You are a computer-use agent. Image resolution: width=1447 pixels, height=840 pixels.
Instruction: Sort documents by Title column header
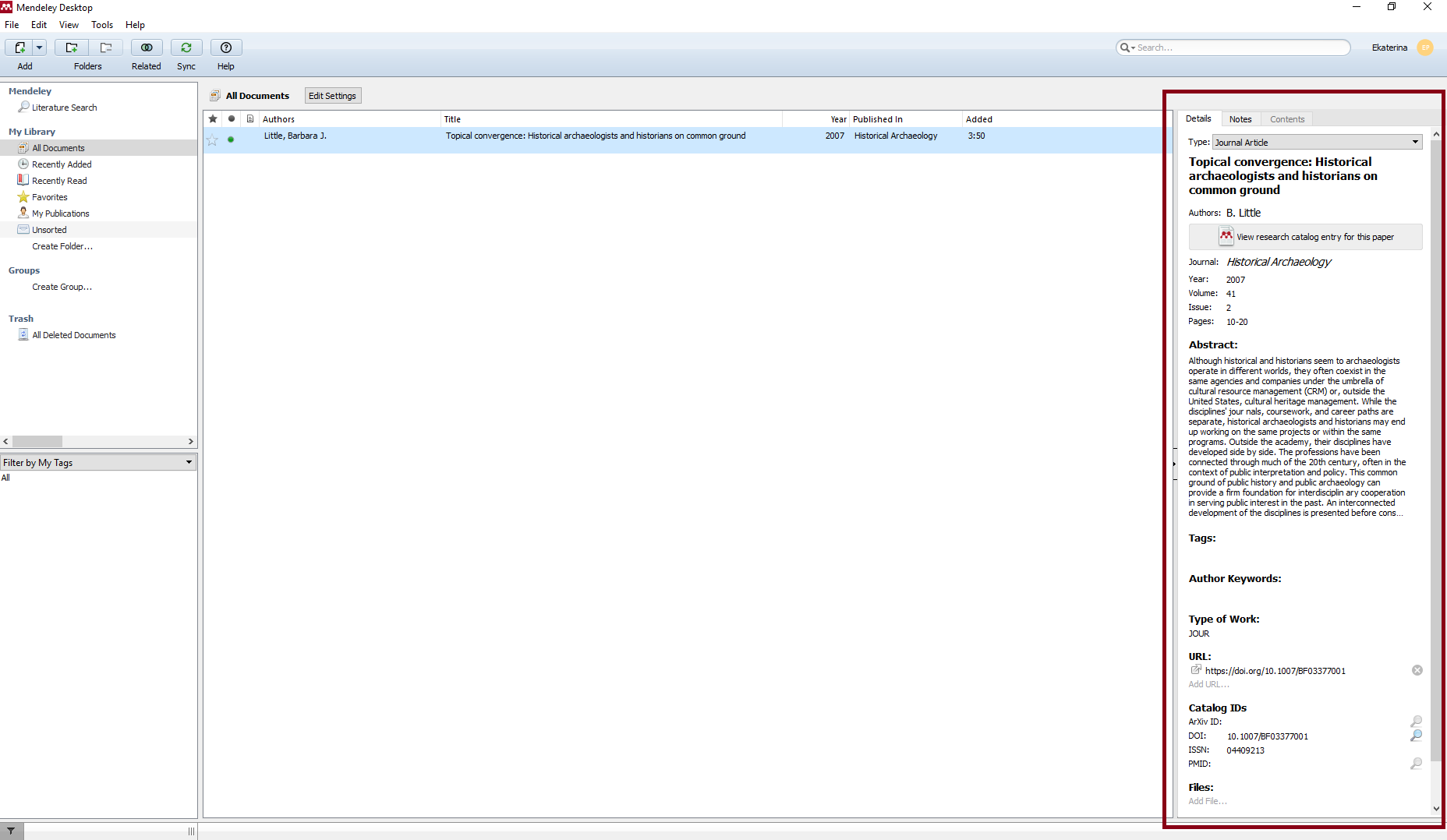click(x=611, y=119)
